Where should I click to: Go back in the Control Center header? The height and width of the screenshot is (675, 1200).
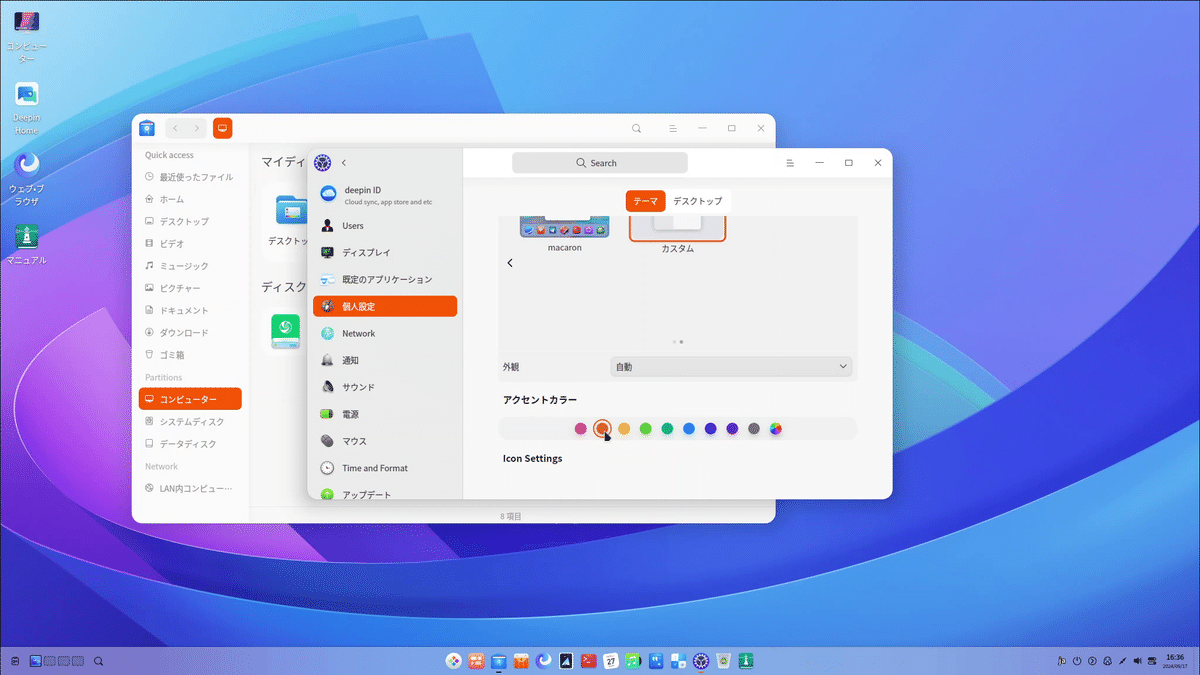pyautogui.click(x=344, y=163)
